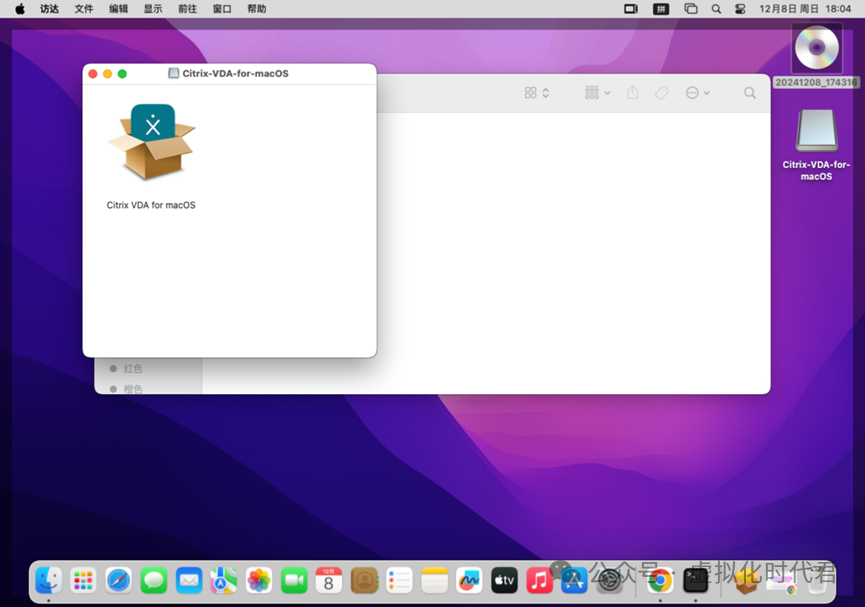Viewport: 865px width, 607px height.
Task: Click the date and time 12月8日 周日 18:04
Action: (x=805, y=9)
